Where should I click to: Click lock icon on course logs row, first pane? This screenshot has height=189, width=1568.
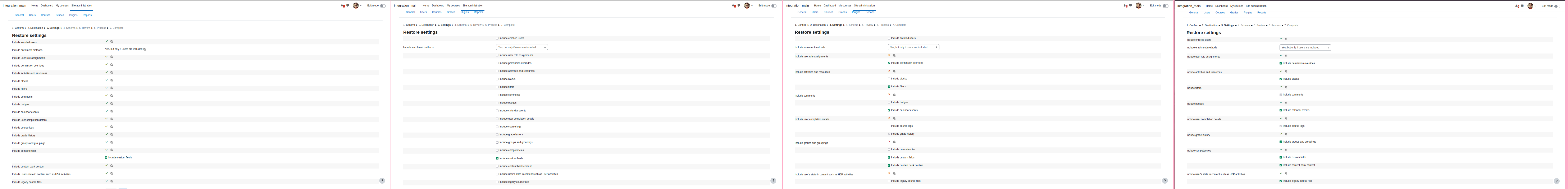pyautogui.click(x=111, y=127)
